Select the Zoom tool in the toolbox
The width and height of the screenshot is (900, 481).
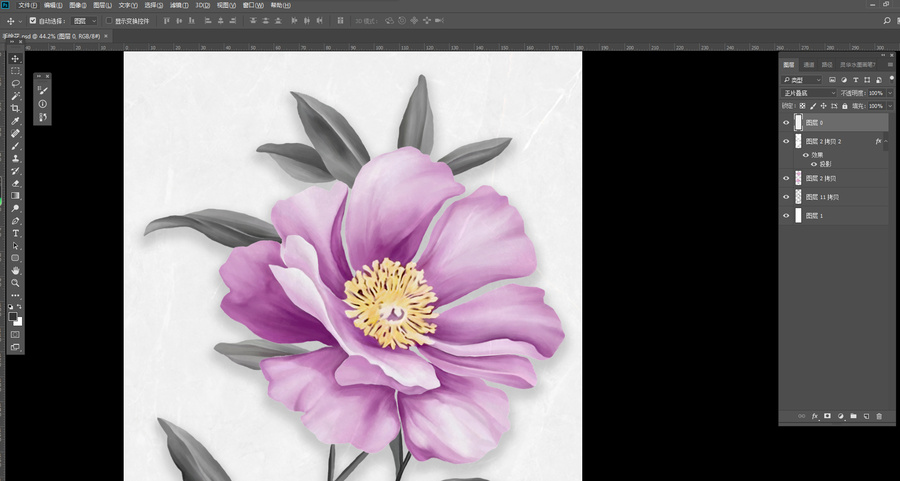pyautogui.click(x=15, y=283)
